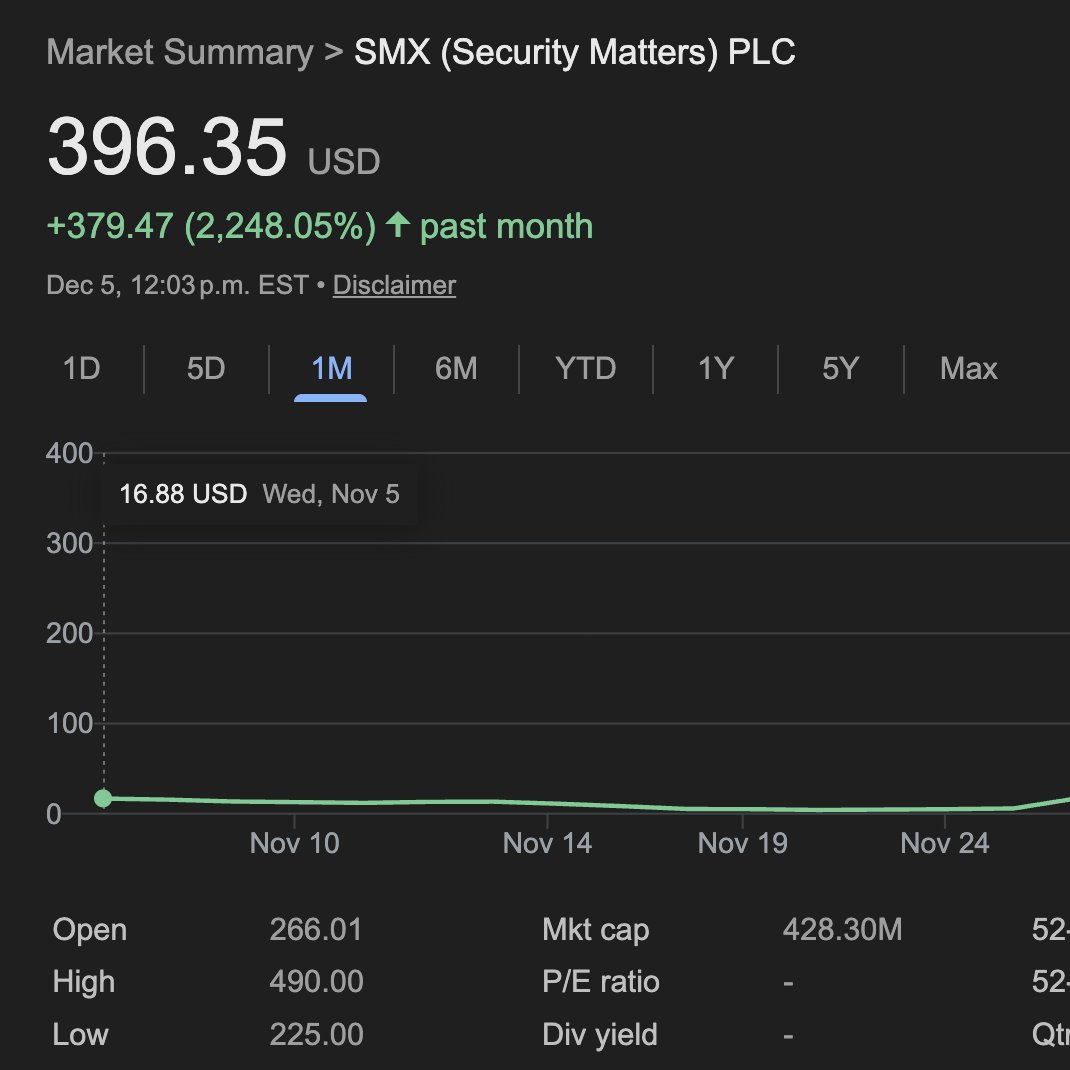Click the Div yield label

pyautogui.click(x=600, y=1035)
